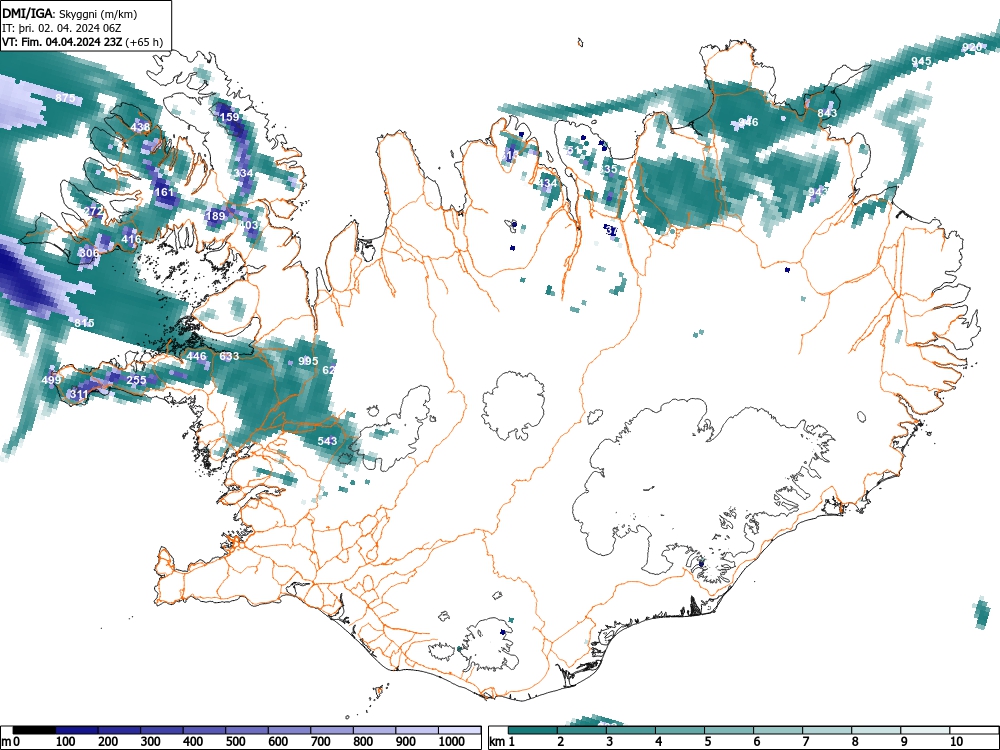Click the "600" label on the metre scale
Viewport: 1000px width, 750px height.
(x=278, y=742)
